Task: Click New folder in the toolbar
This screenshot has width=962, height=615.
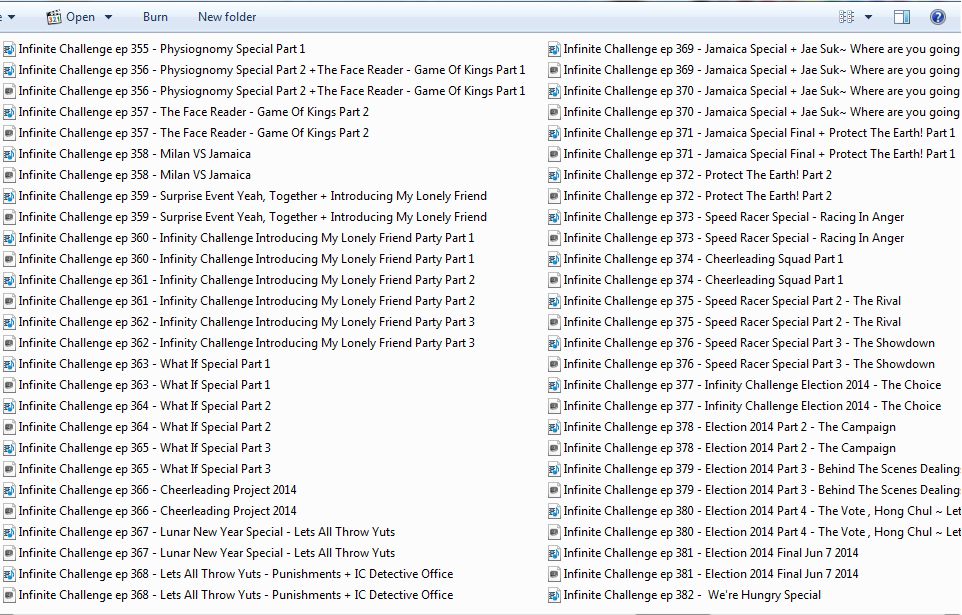Action: pyautogui.click(x=227, y=17)
